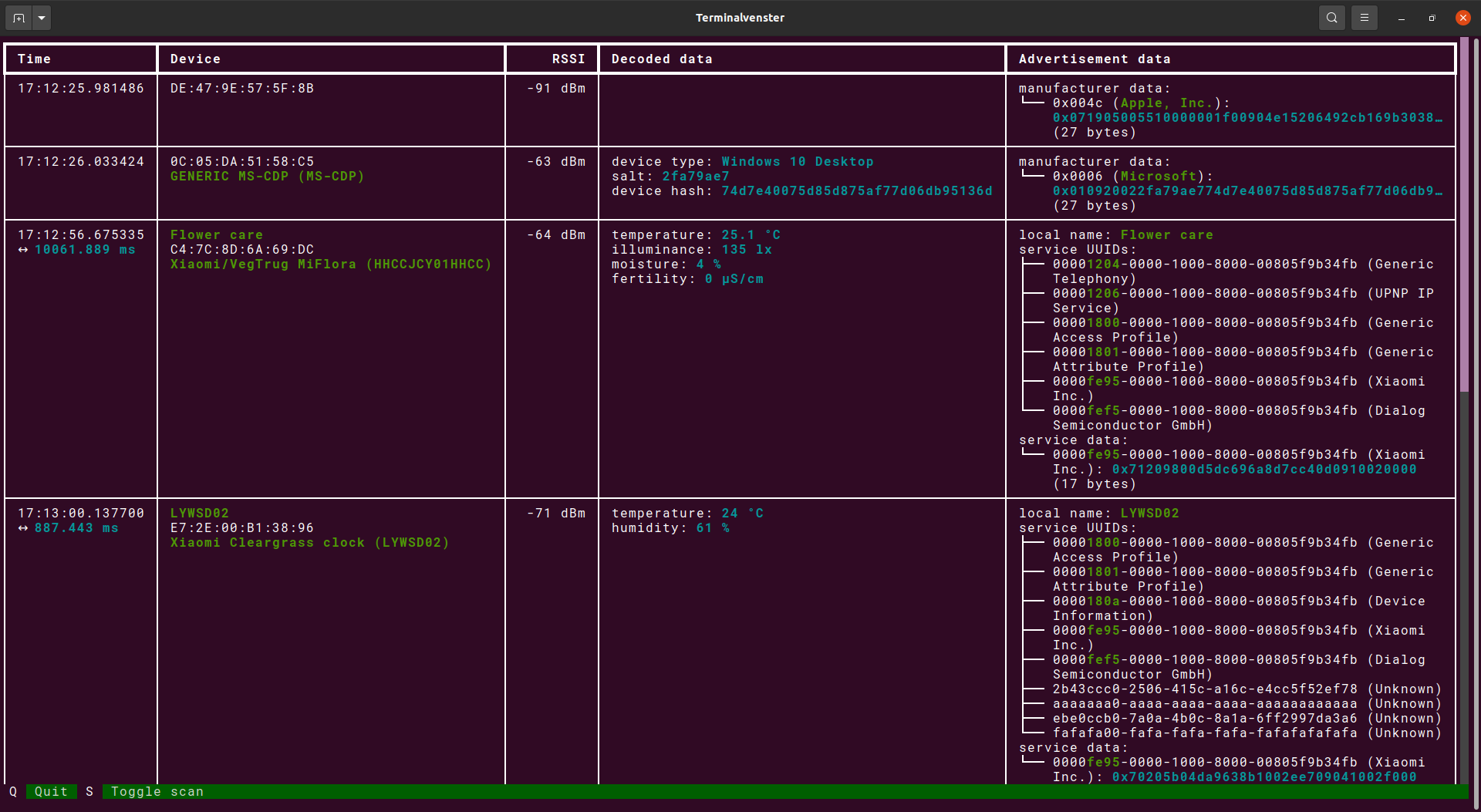1481x812 pixels.
Task: Click the temperature 24 °C reading
Action: (x=687, y=514)
